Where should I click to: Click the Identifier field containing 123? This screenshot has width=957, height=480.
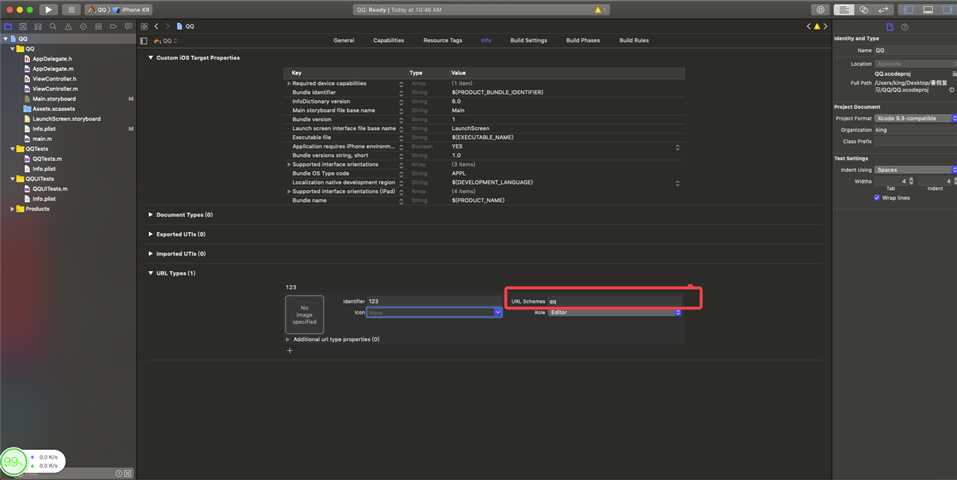pyautogui.click(x=434, y=302)
